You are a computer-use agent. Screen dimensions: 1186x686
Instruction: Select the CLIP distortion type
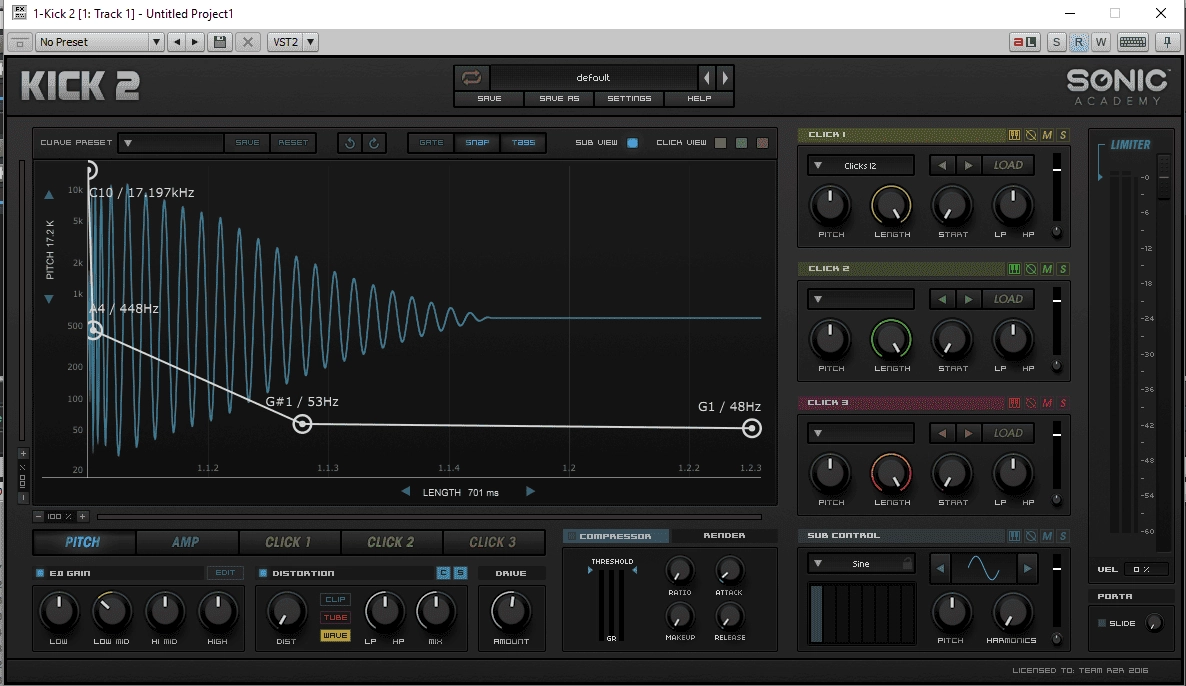[335, 599]
